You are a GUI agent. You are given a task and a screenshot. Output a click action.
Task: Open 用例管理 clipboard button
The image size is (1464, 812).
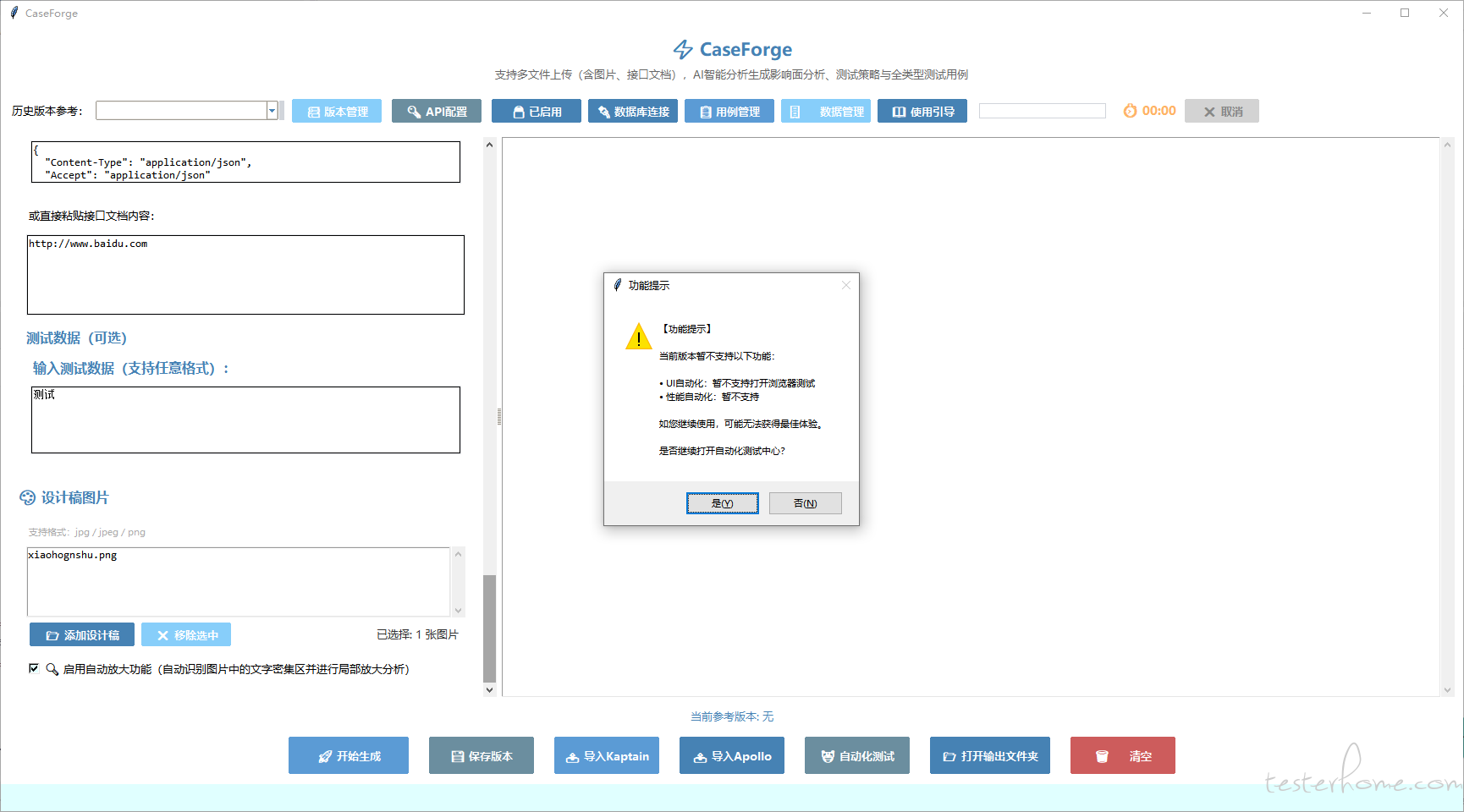729,112
